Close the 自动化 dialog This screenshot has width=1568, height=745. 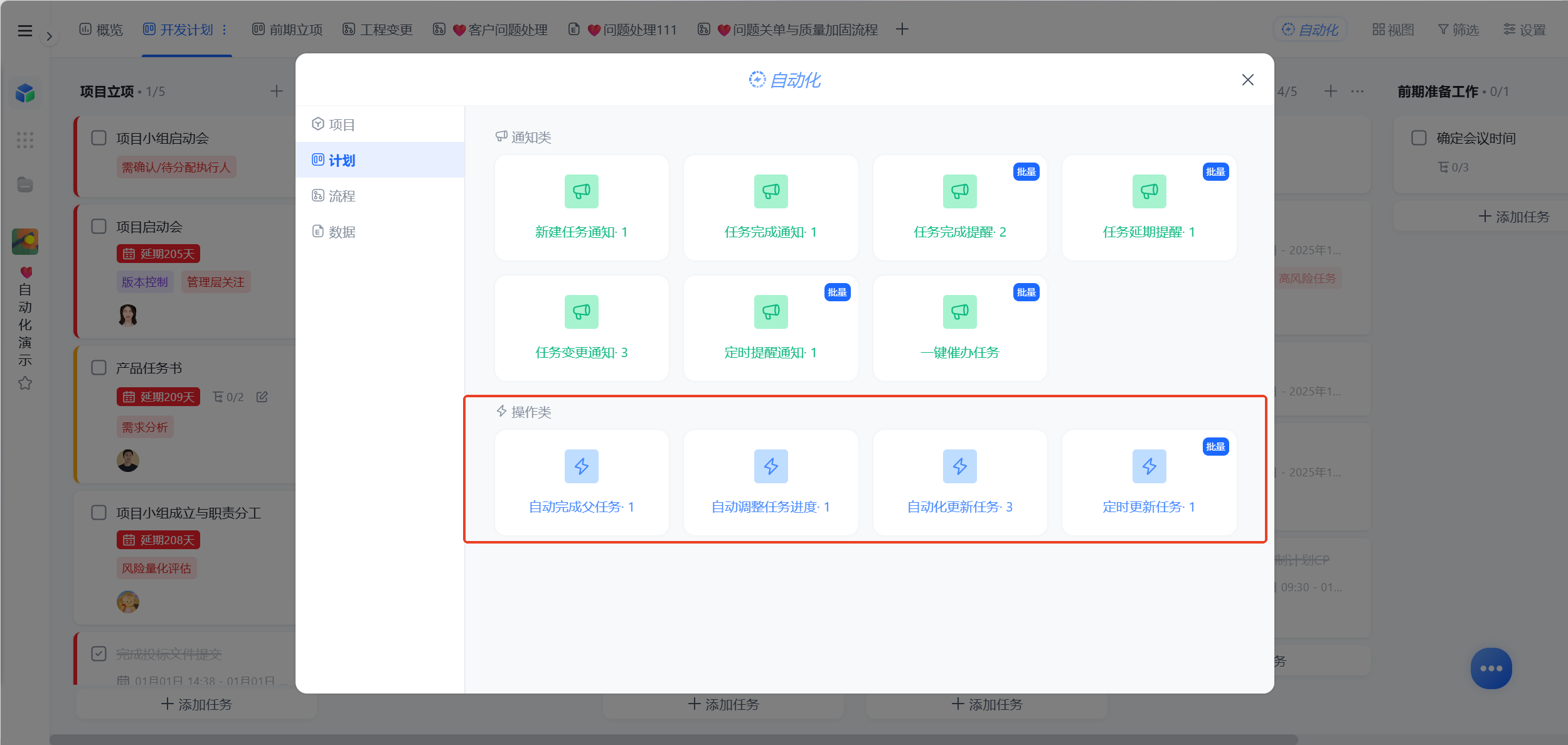coord(1247,80)
